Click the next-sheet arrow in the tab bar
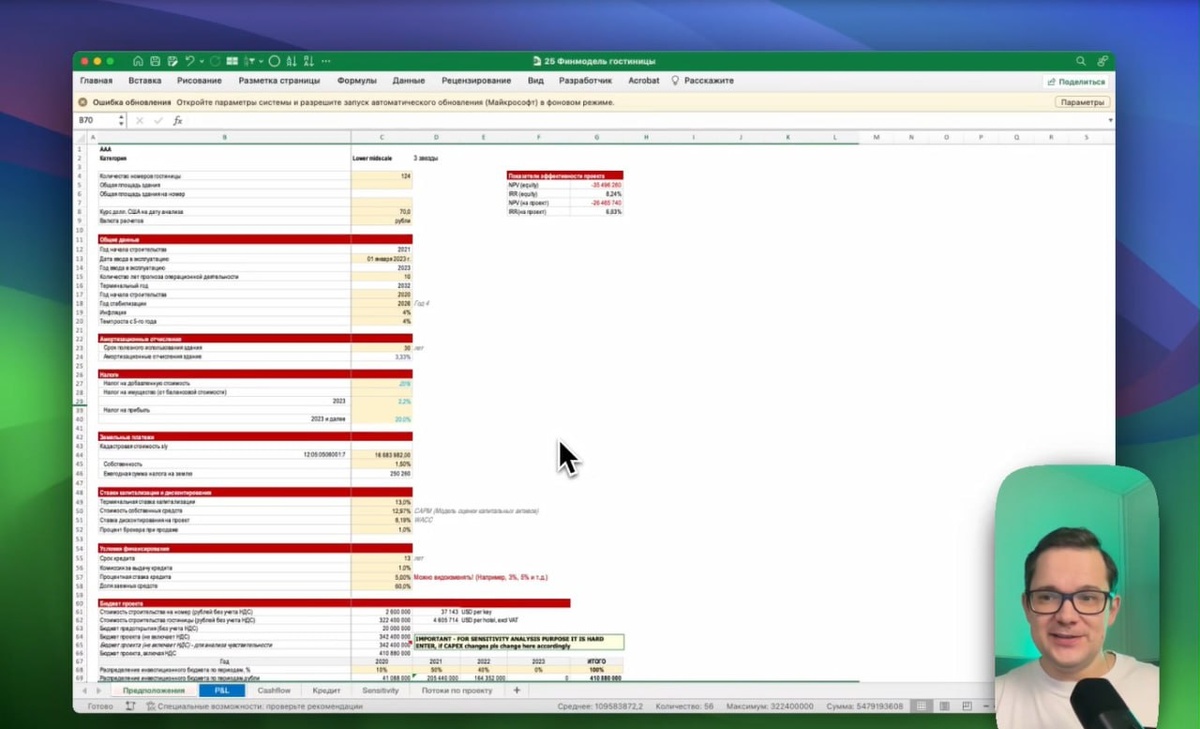 98,691
